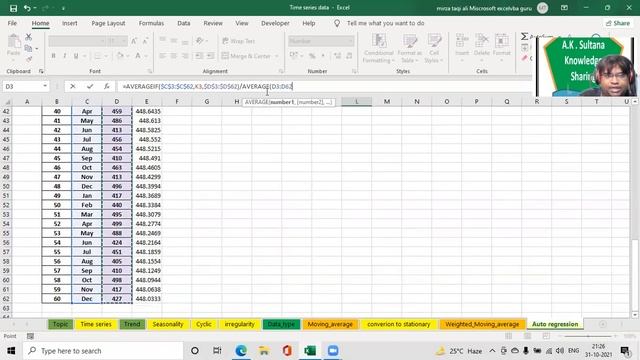
Task: Open the Weighted_Moving_average sheet tab
Action: click(482, 324)
